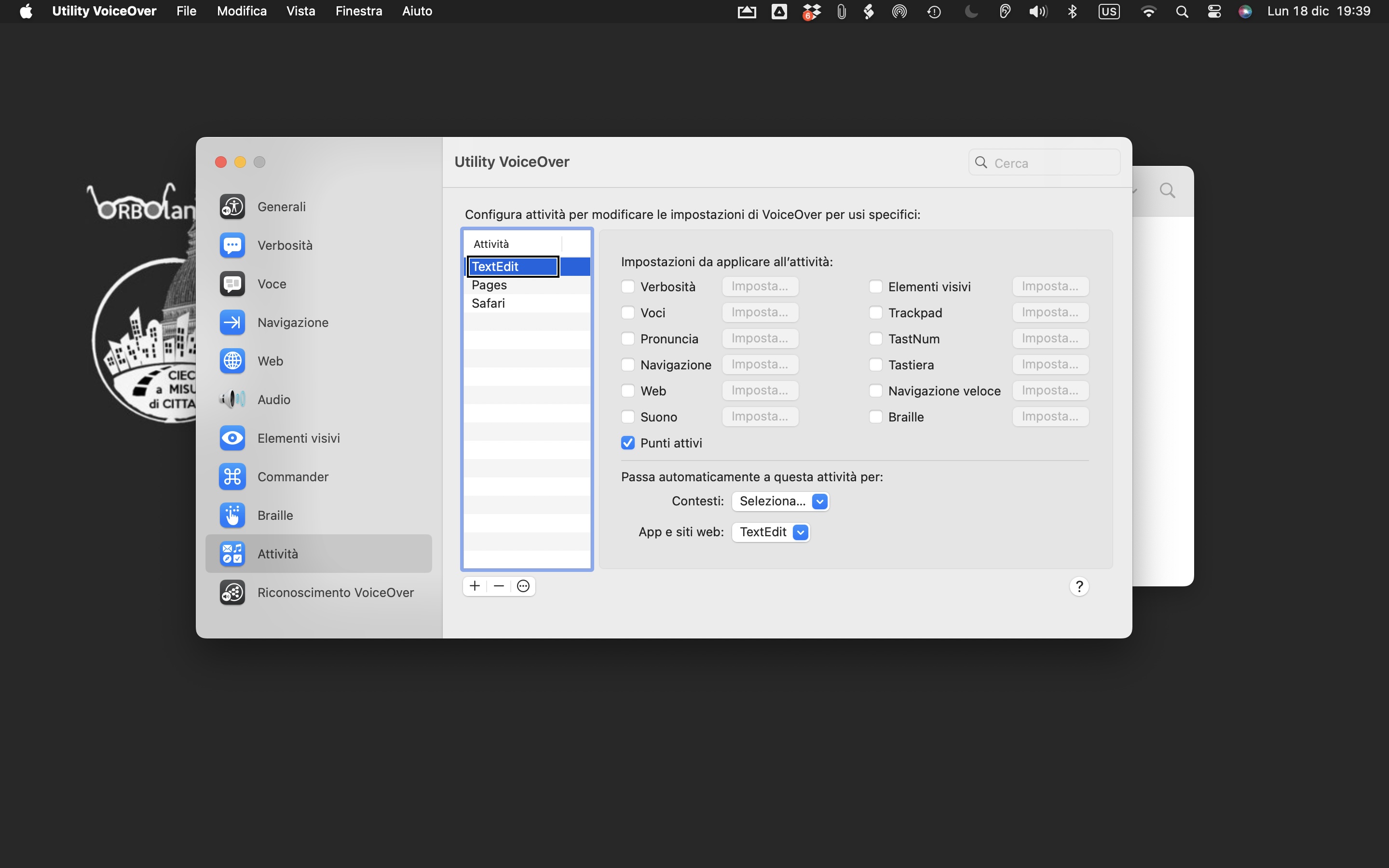Image resolution: width=1389 pixels, height=868 pixels.
Task: Open the Utility VoiceOver app menu
Action: tap(104, 12)
